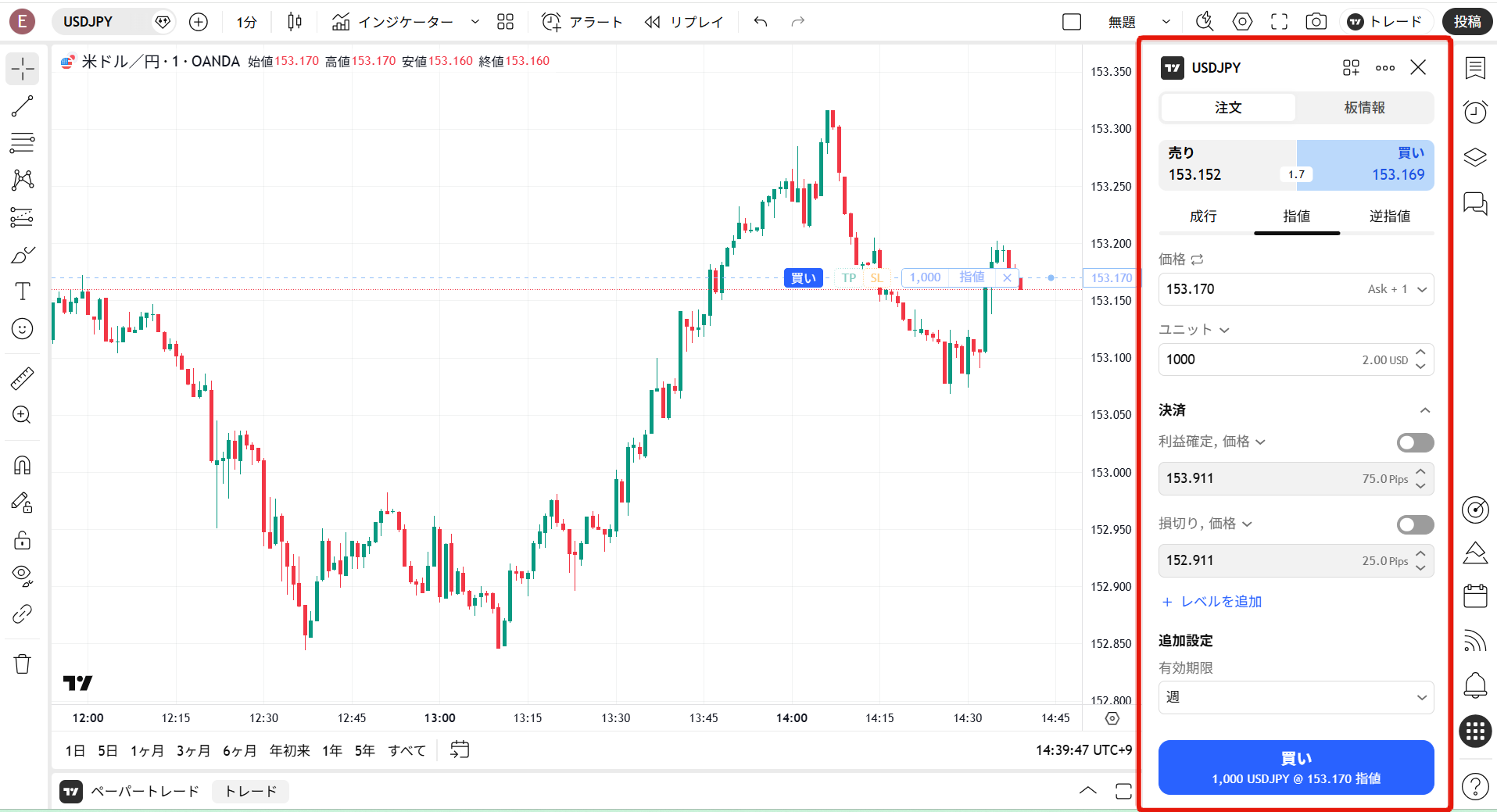Select the ruler measurement tool
This screenshot has width=1497, height=812.
click(23, 377)
